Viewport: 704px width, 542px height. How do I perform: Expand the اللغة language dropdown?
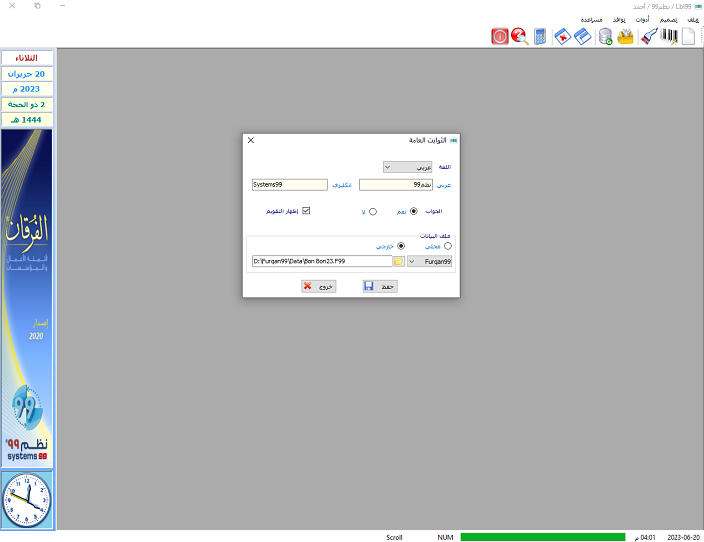(x=403, y=167)
